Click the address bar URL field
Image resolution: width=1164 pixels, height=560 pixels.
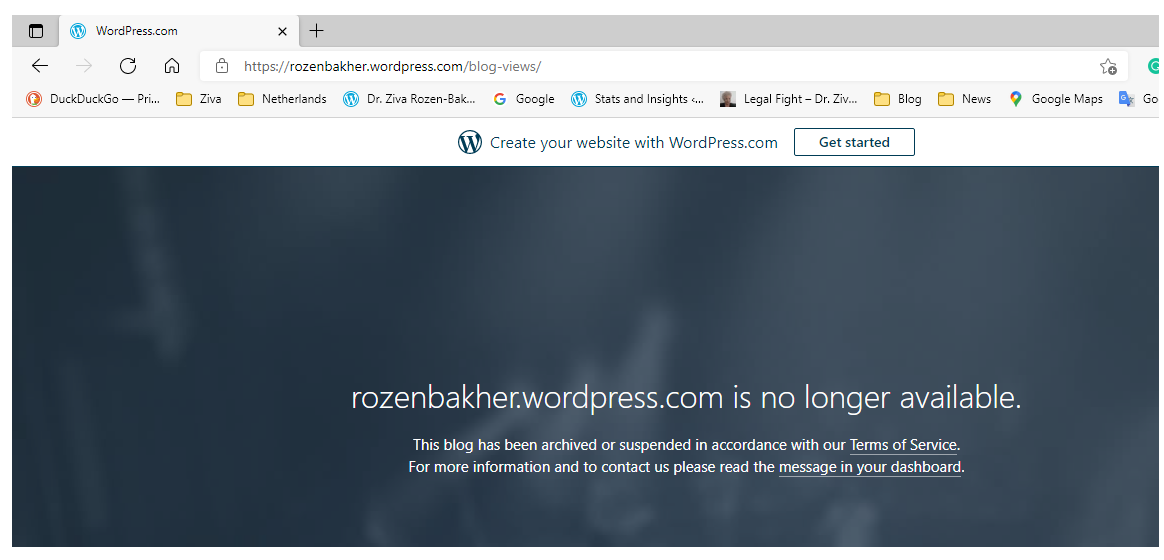(x=664, y=66)
